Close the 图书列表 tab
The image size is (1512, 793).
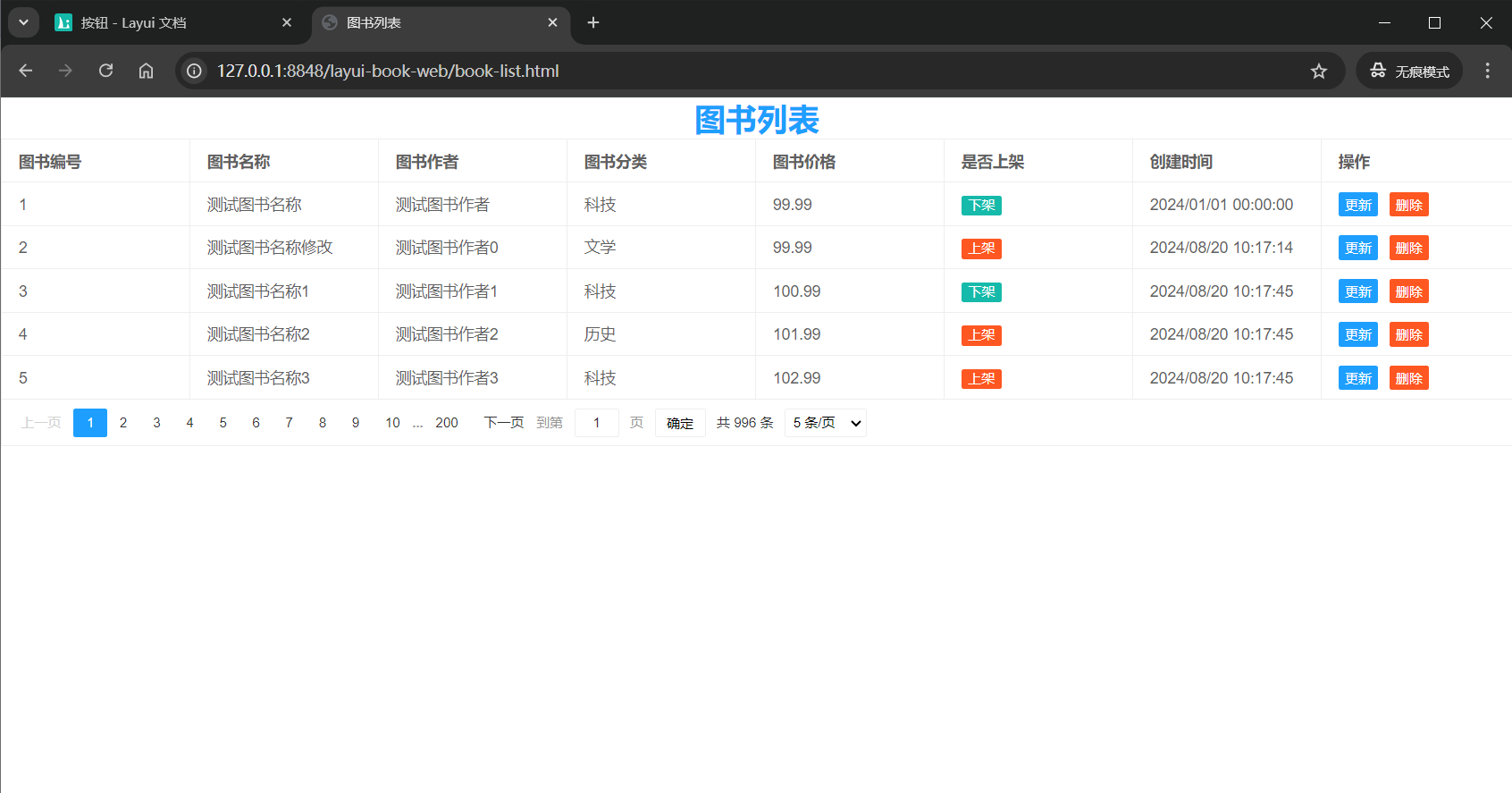coord(552,22)
